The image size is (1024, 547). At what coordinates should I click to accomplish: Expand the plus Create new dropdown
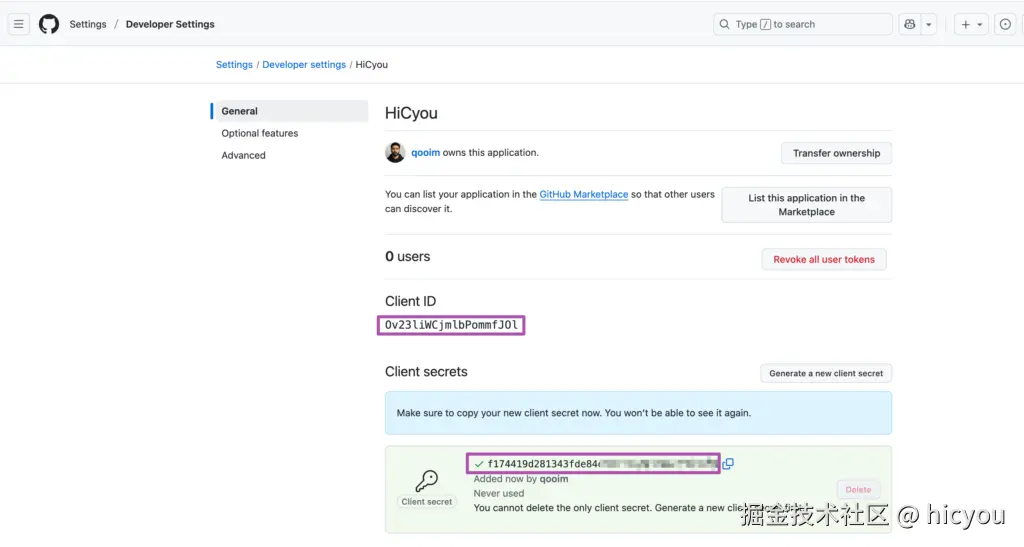(x=971, y=24)
